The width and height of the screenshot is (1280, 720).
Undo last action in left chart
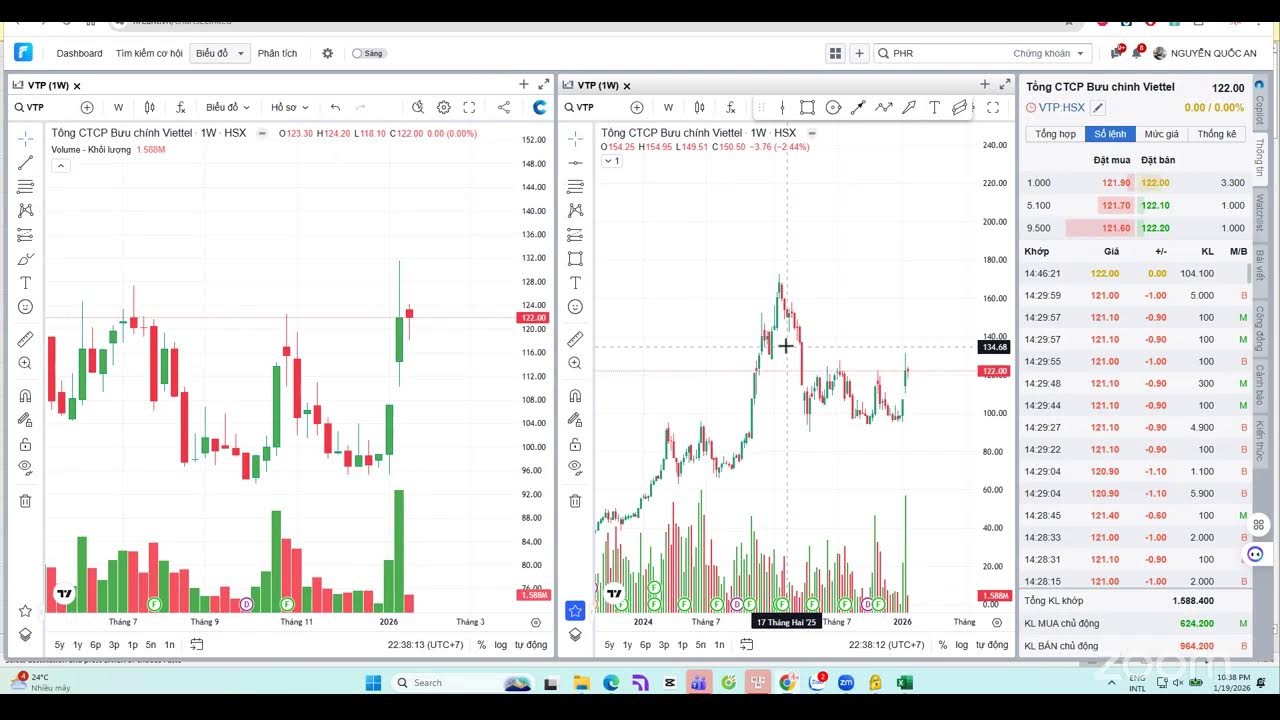335,107
